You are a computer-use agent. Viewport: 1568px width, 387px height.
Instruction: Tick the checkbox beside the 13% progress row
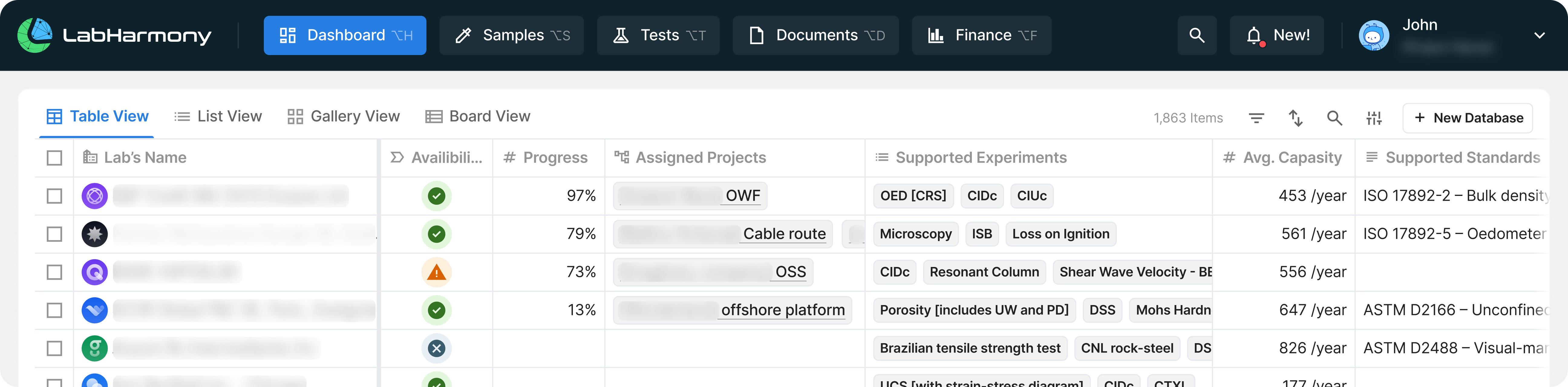click(x=54, y=310)
